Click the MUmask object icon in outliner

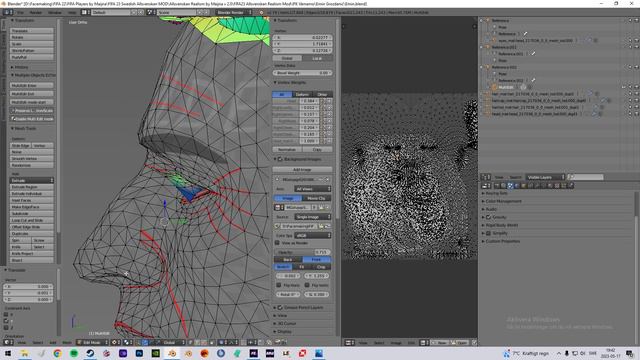[494, 87]
